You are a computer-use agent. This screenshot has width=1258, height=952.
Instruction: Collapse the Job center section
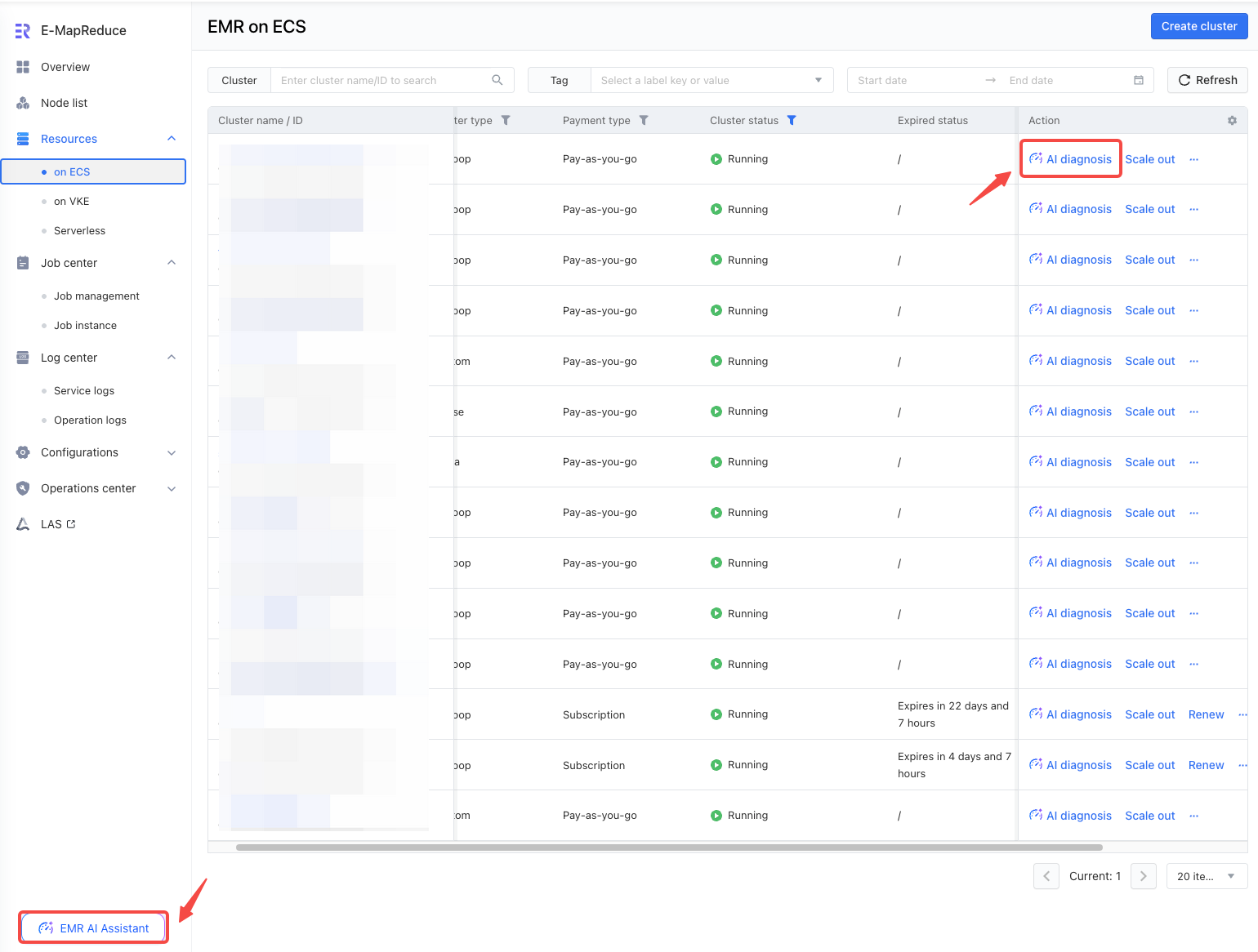pyautogui.click(x=172, y=263)
